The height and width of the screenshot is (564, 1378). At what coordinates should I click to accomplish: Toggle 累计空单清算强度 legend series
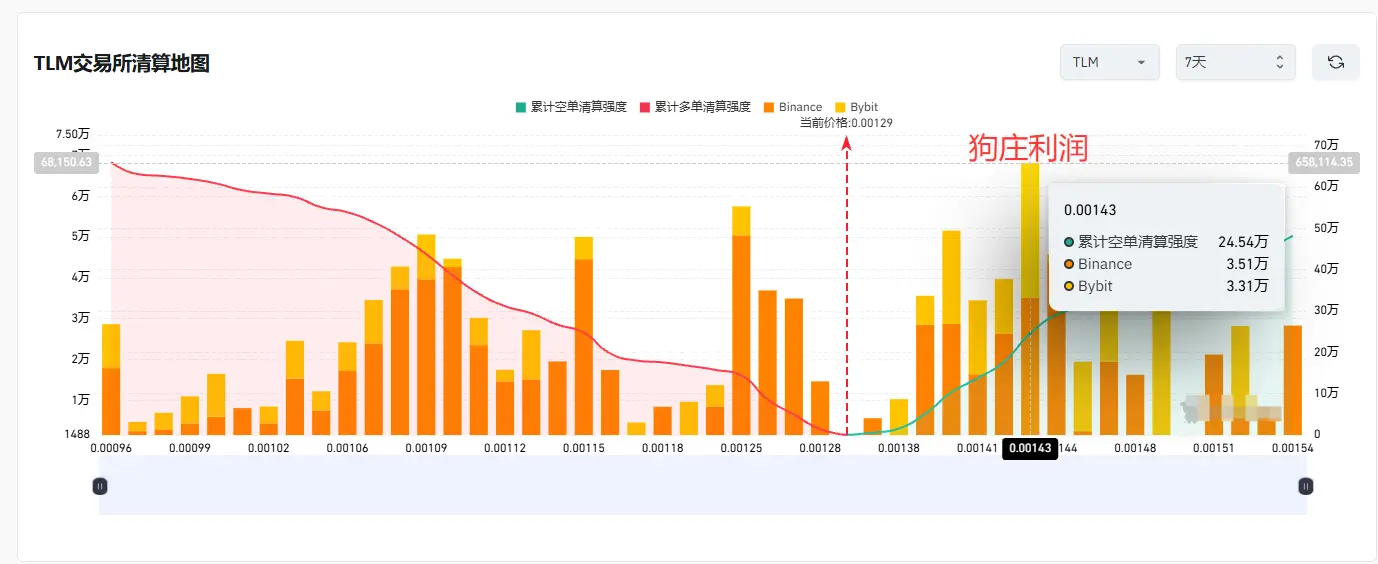(x=570, y=107)
